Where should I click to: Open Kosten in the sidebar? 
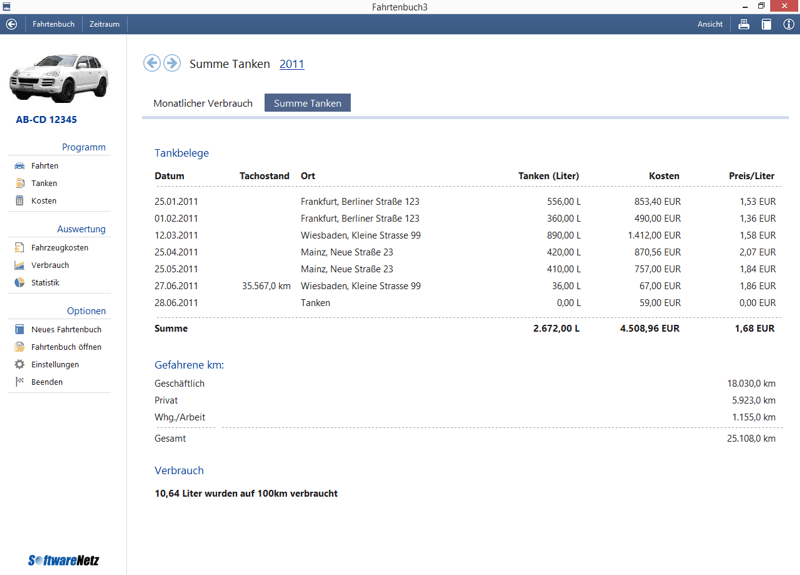click(43, 201)
